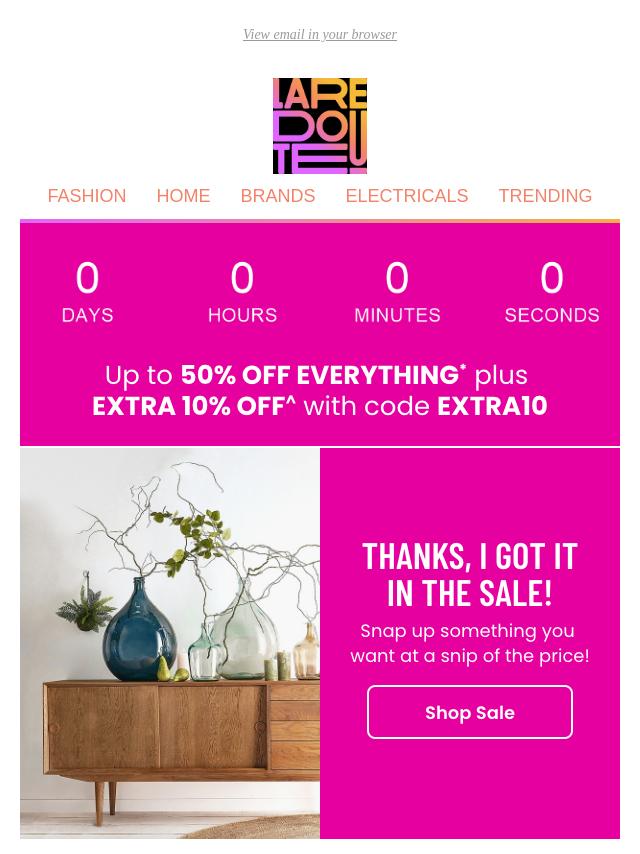The width and height of the screenshot is (640, 854).
Task: Click the HOURS countdown number
Action: tap(242, 278)
